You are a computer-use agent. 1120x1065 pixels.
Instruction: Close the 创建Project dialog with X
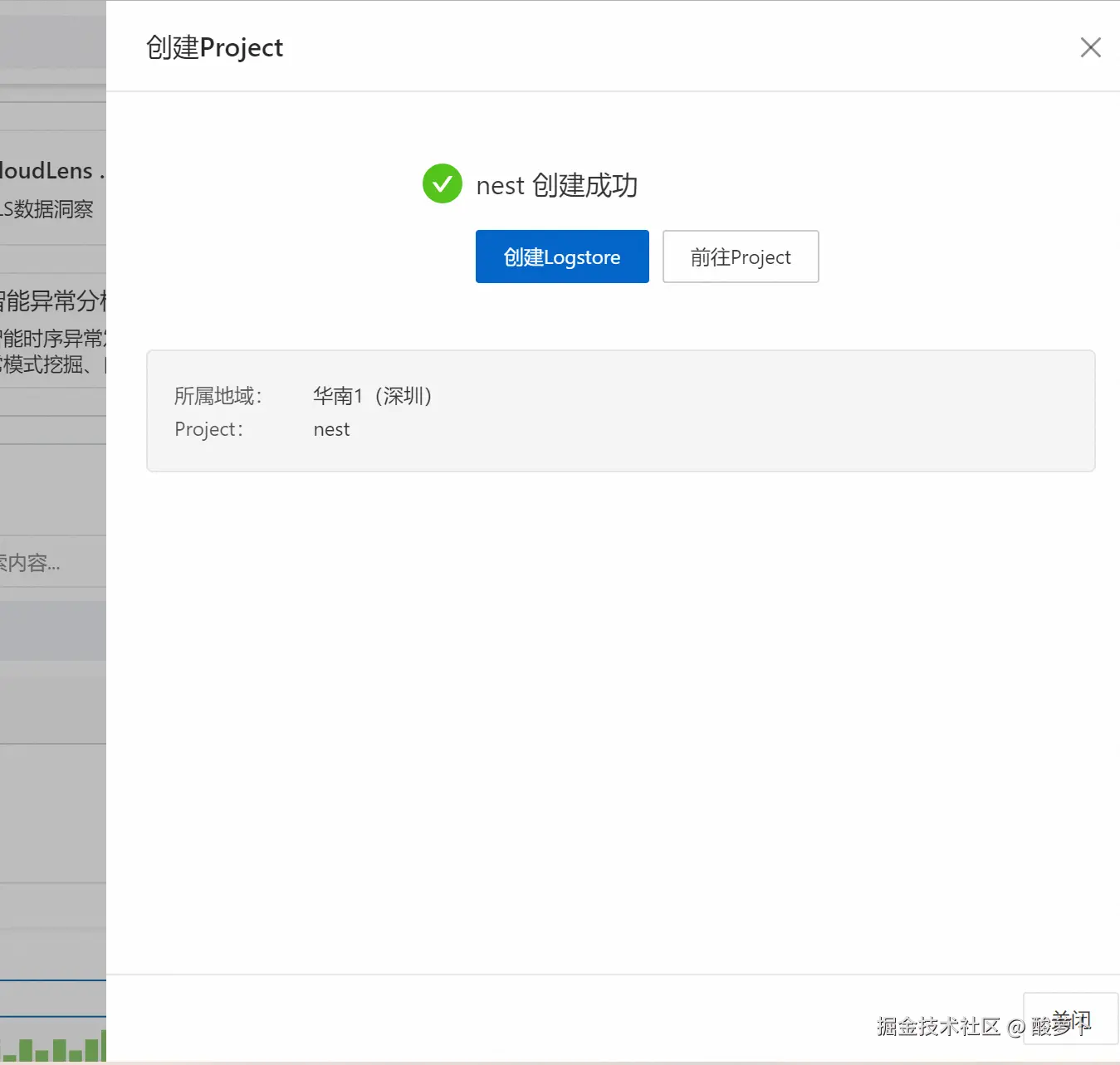coord(1090,47)
